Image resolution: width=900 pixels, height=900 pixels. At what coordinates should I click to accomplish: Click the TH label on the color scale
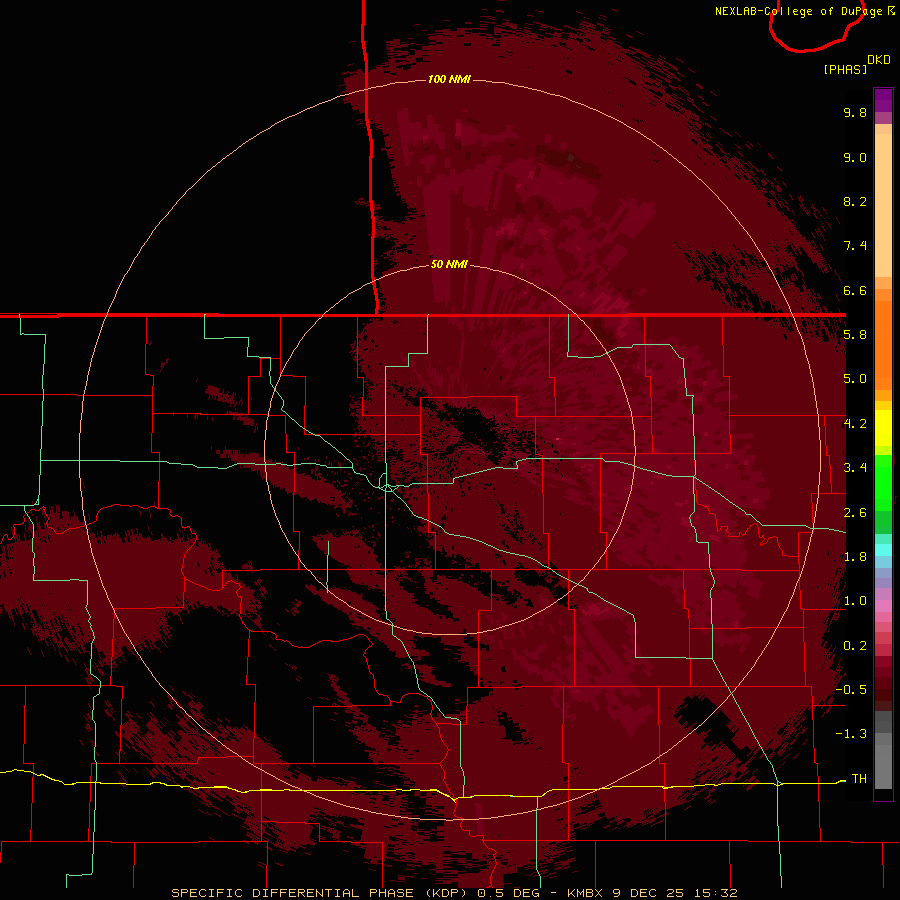pos(859,778)
